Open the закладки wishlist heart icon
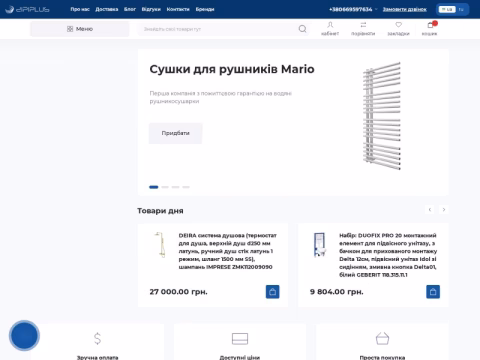This screenshot has height=360, width=480. tap(398, 28)
